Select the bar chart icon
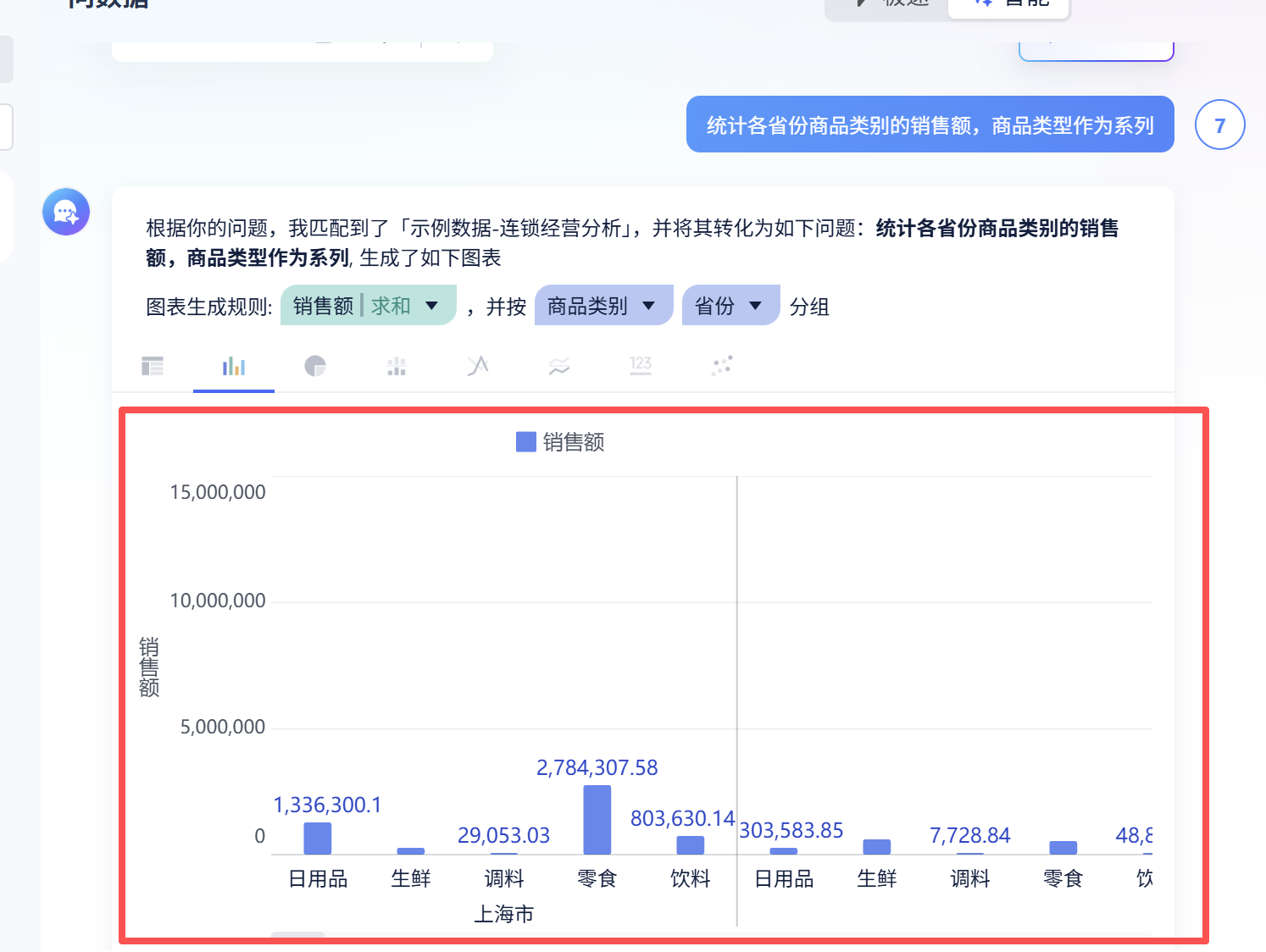 (x=234, y=366)
